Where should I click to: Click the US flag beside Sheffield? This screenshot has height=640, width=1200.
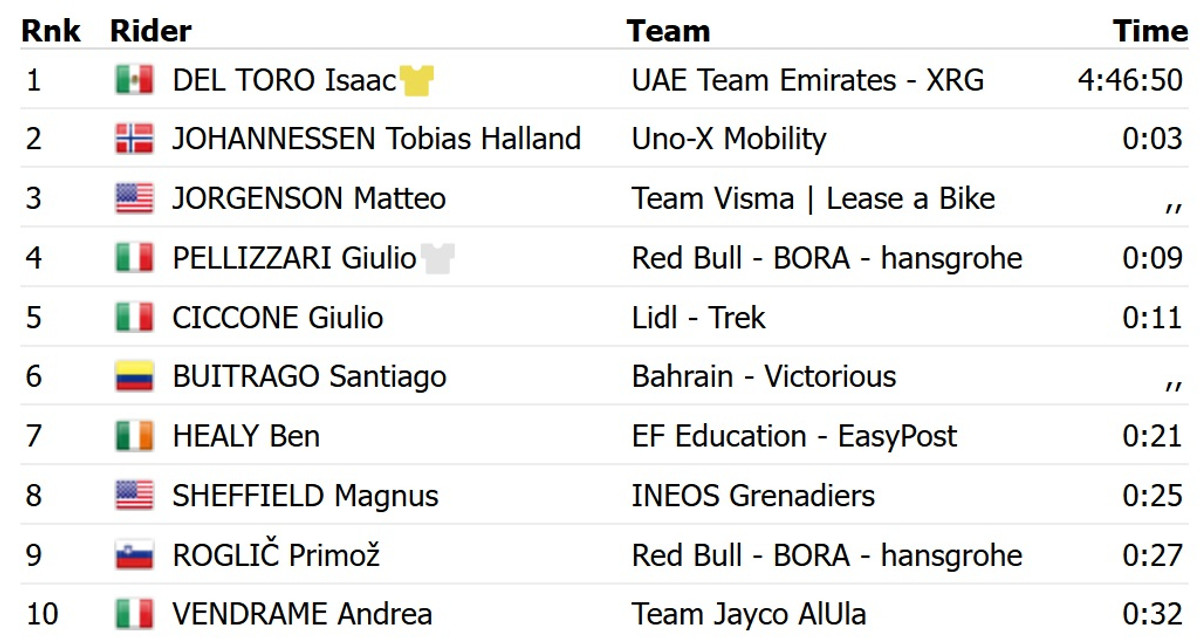coord(134,496)
